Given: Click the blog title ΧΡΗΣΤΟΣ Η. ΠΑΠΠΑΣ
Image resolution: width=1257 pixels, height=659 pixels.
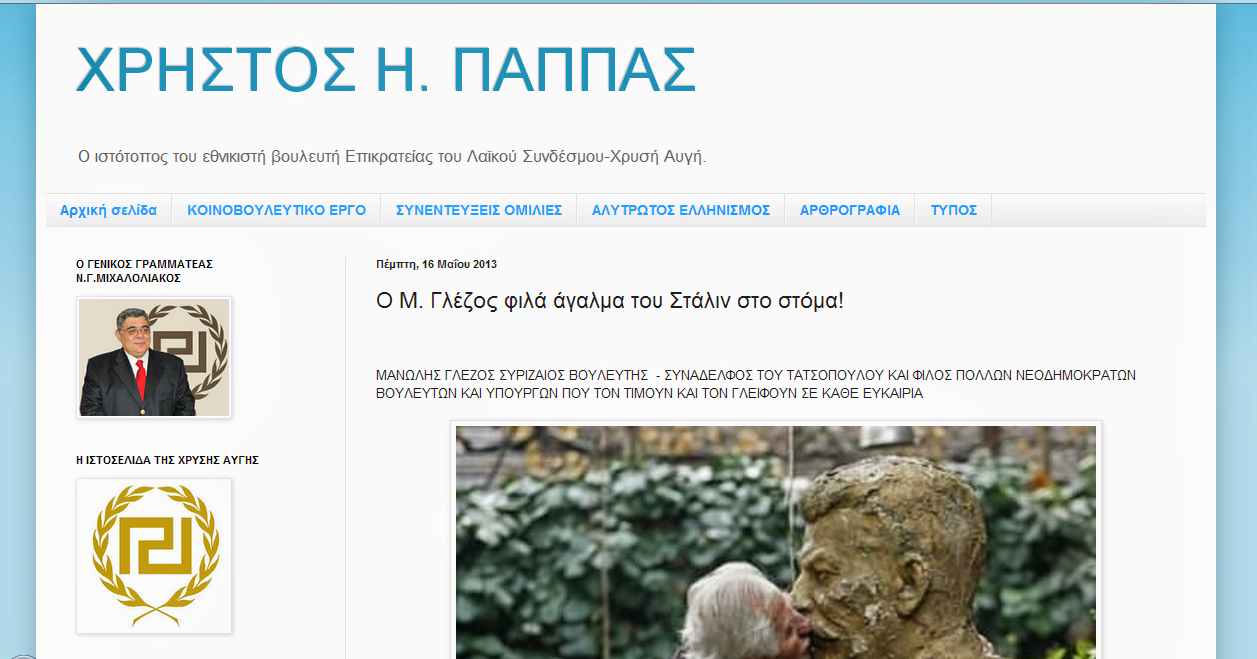Looking at the screenshot, I should tap(386, 70).
